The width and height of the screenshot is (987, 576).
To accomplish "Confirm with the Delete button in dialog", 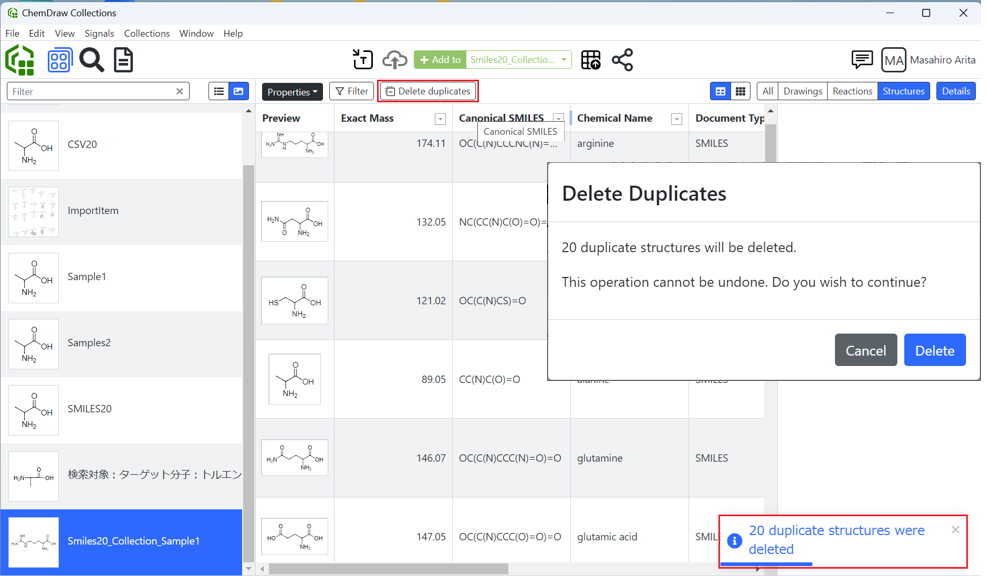I will point(935,351).
